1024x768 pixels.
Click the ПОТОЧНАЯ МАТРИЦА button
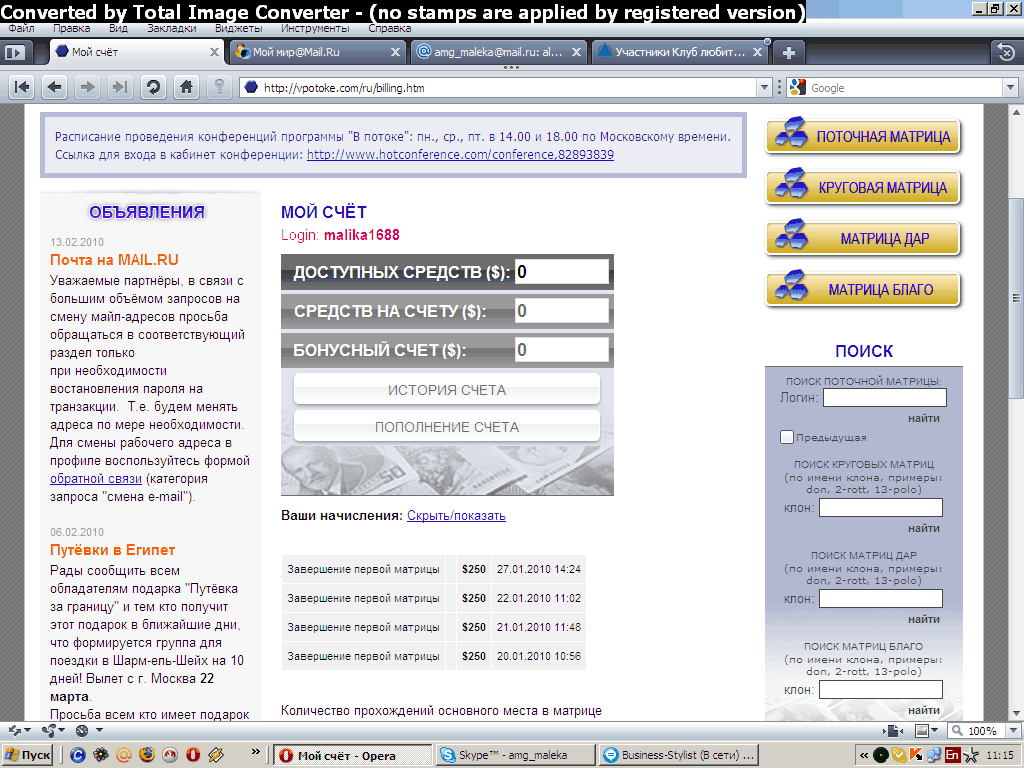click(x=863, y=136)
